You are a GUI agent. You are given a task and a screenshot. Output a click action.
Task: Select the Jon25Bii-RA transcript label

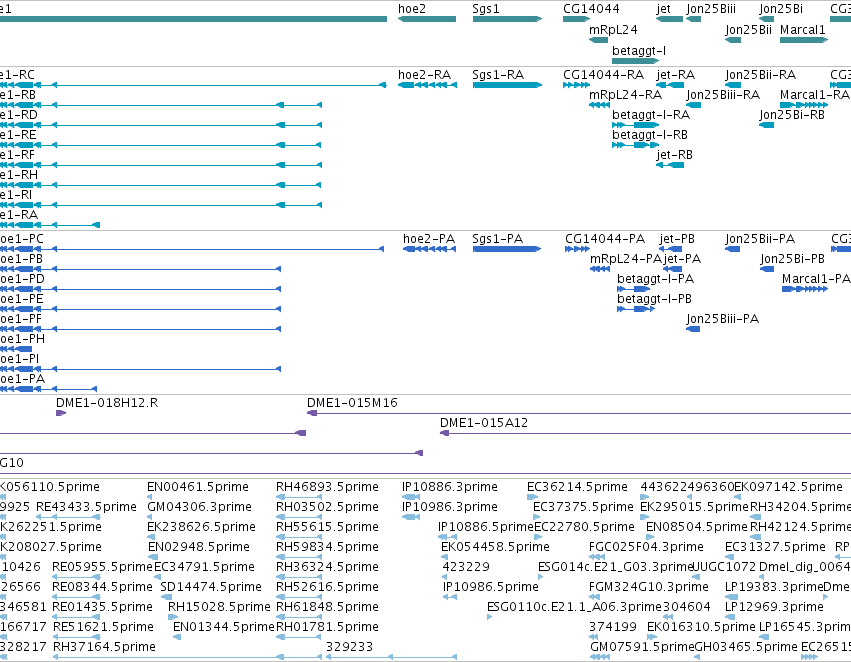[760, 75]
